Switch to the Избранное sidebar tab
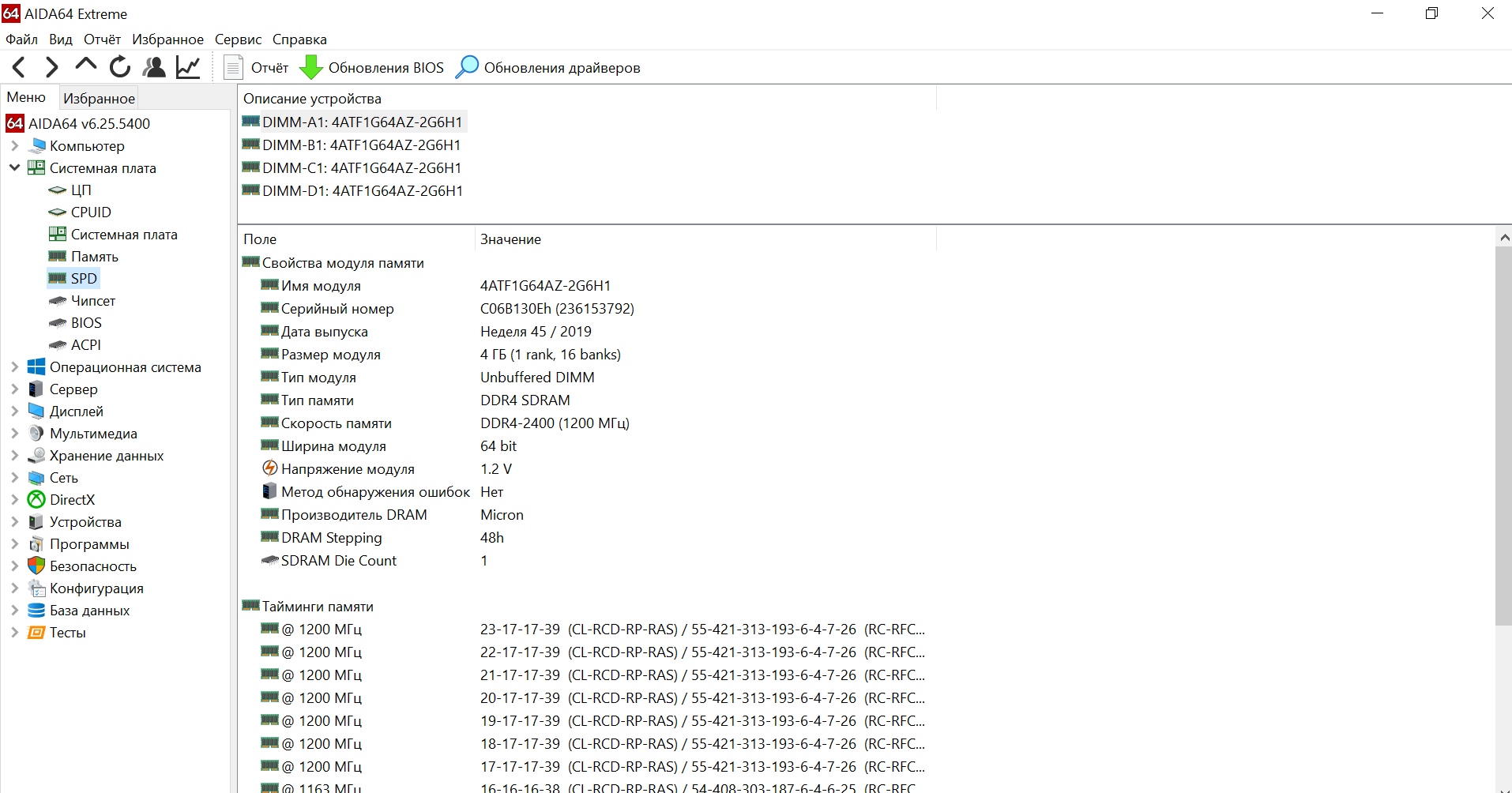The height and width of the screenshot is (793, 1512). click(x=99, y=98)
